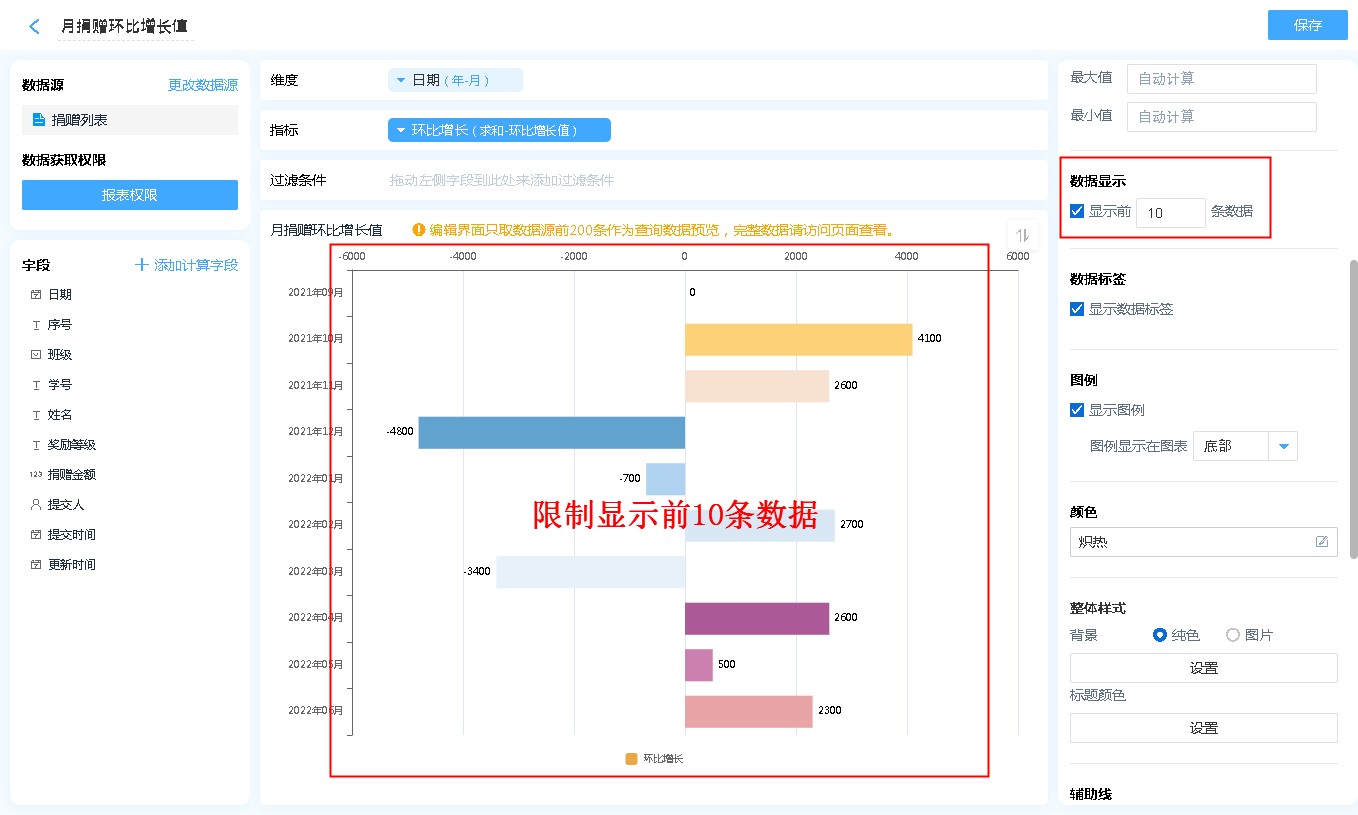Uncheck the 显示前 data limit checkbox

coord(1077,211)
